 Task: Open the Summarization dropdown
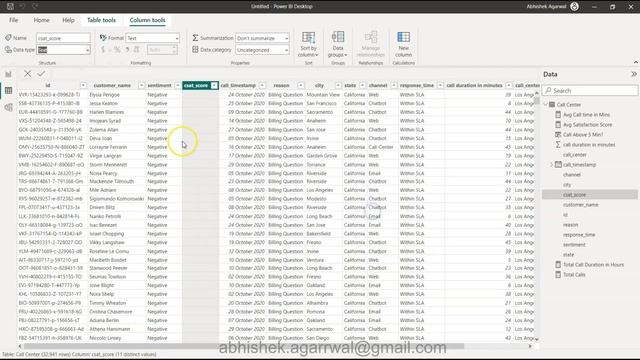coord(262,38)
